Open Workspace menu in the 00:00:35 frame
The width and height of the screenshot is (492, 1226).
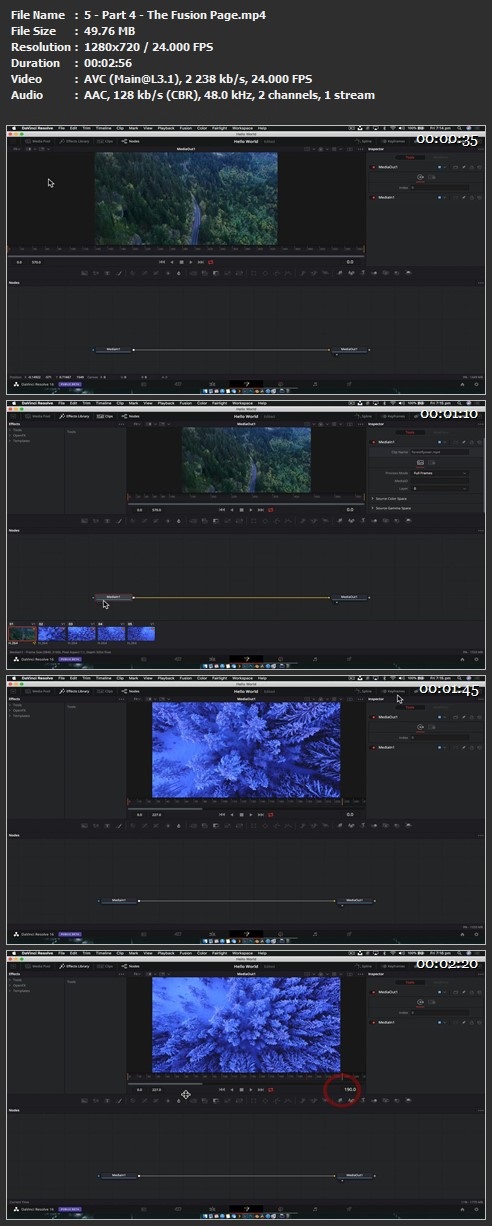(240, 129)
